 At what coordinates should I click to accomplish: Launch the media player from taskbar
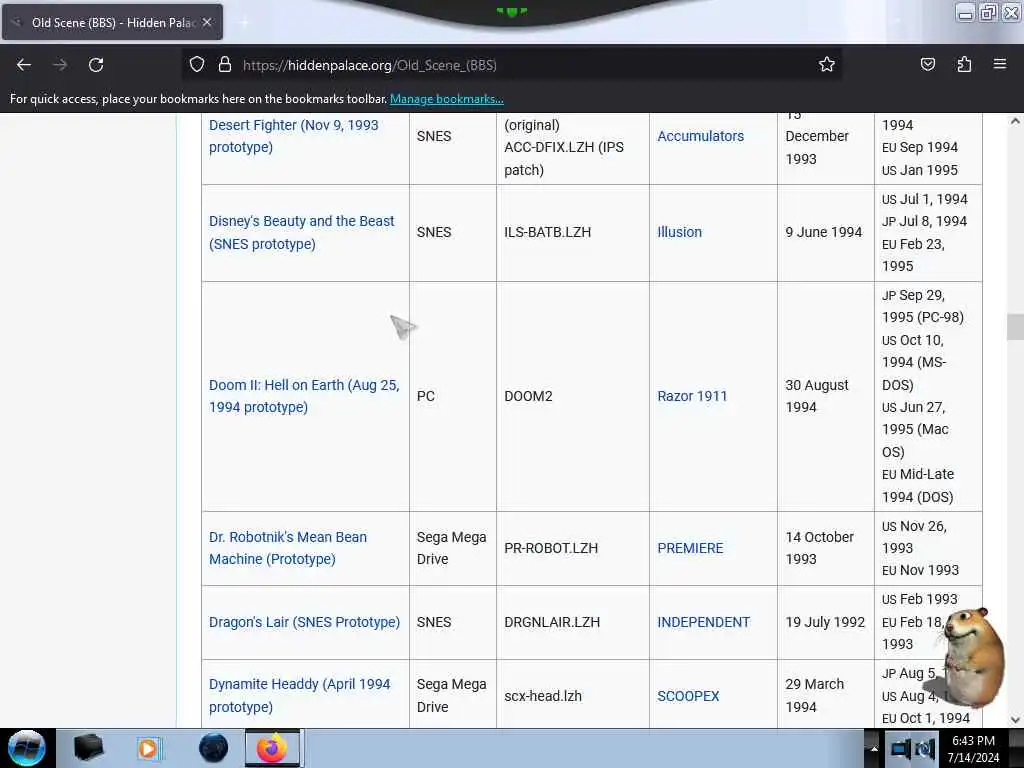[150, 748]
